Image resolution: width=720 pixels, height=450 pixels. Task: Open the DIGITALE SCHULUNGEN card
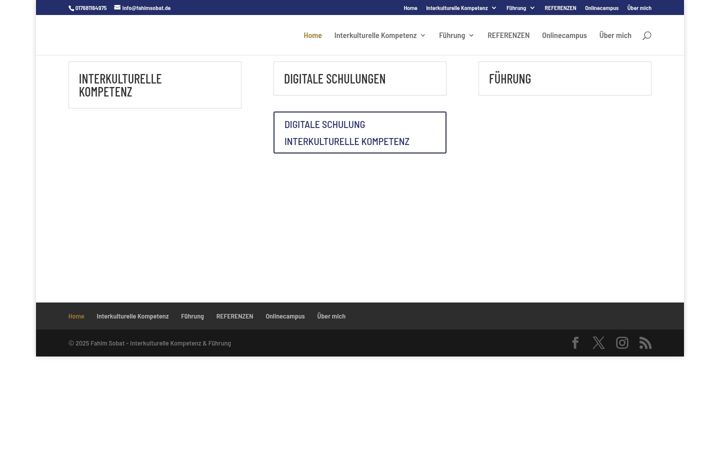(x=360, y=79)
